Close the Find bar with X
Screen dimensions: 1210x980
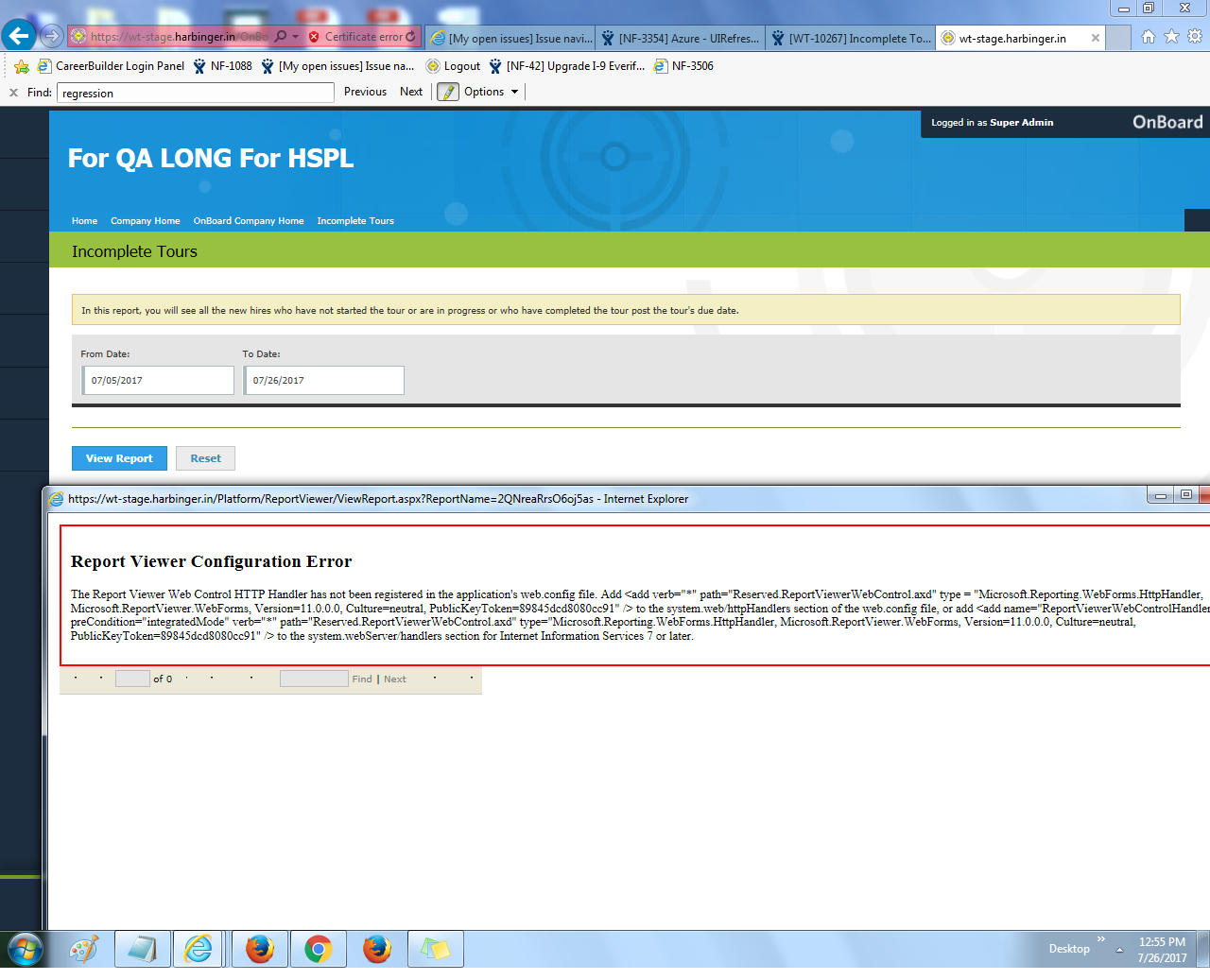point(13,93)
